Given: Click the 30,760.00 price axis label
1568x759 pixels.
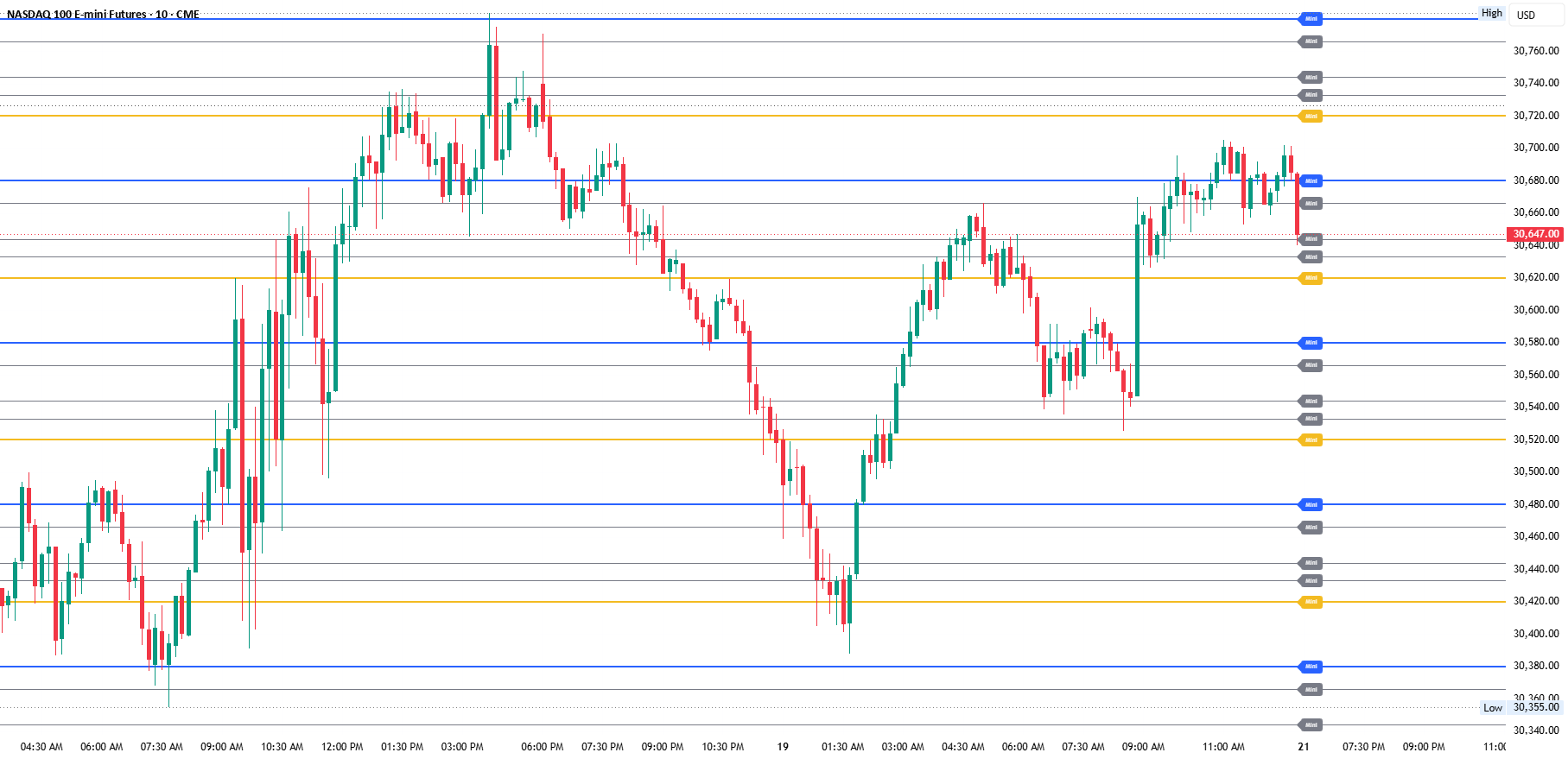Looking at the screenshot, I should pos(1536,51).
